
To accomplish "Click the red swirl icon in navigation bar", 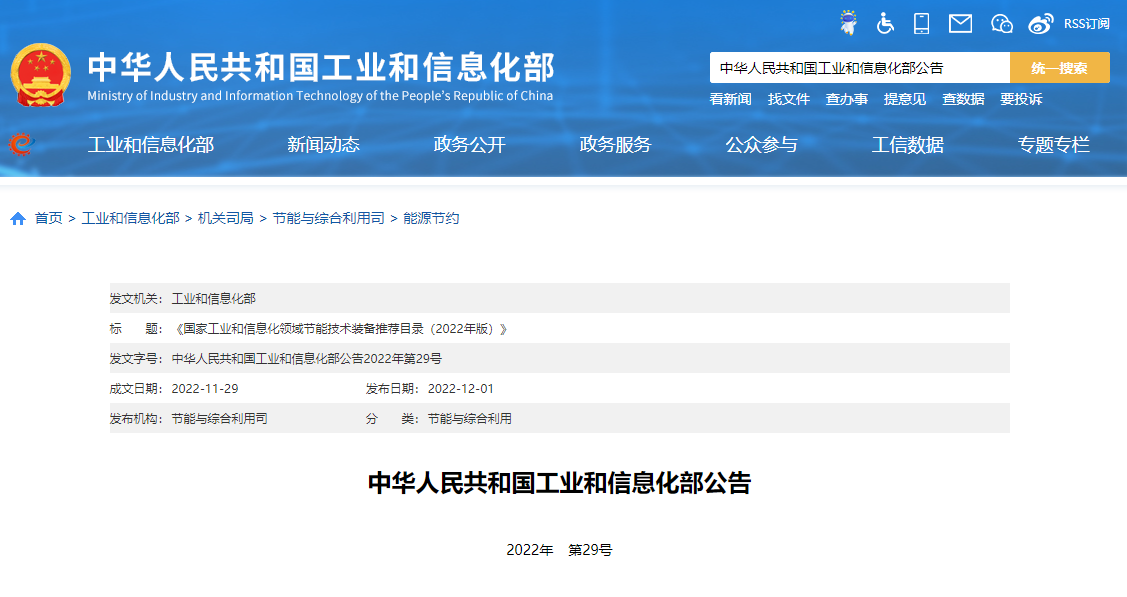I will coord(20,145).
